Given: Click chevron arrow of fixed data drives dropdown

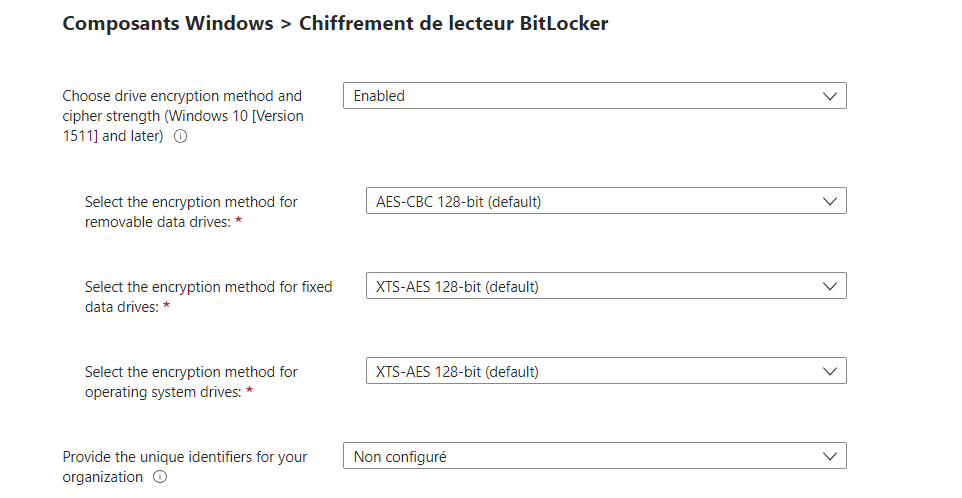Looking at the screenshot, I should (829, 286).
